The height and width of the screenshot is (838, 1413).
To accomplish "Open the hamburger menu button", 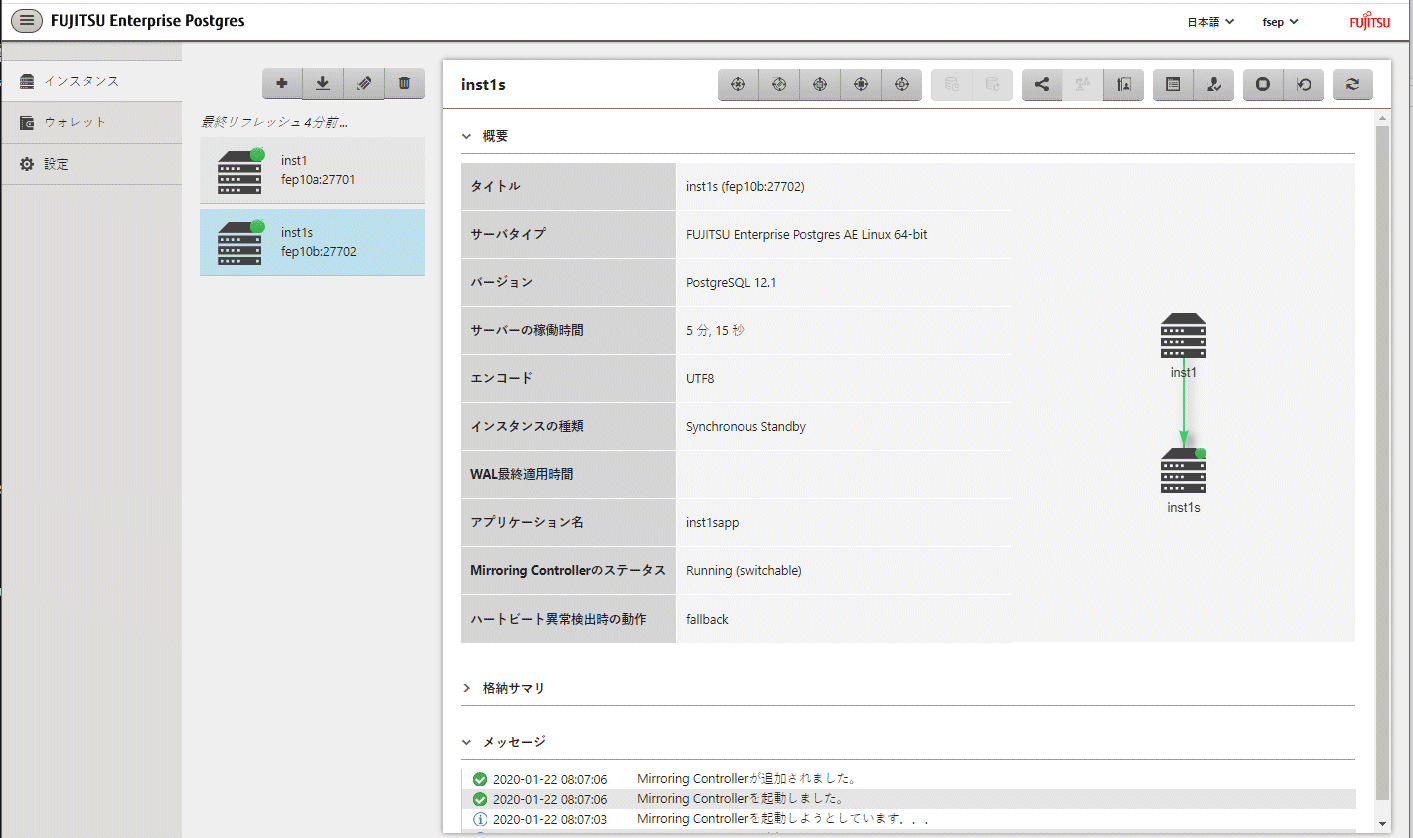I will point(26,20).
